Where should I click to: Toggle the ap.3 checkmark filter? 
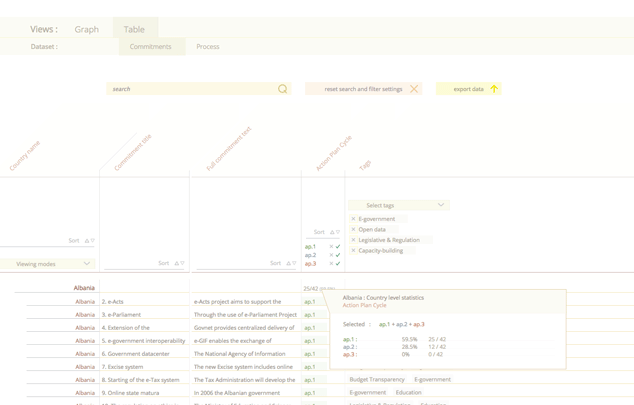coord(338,264)
